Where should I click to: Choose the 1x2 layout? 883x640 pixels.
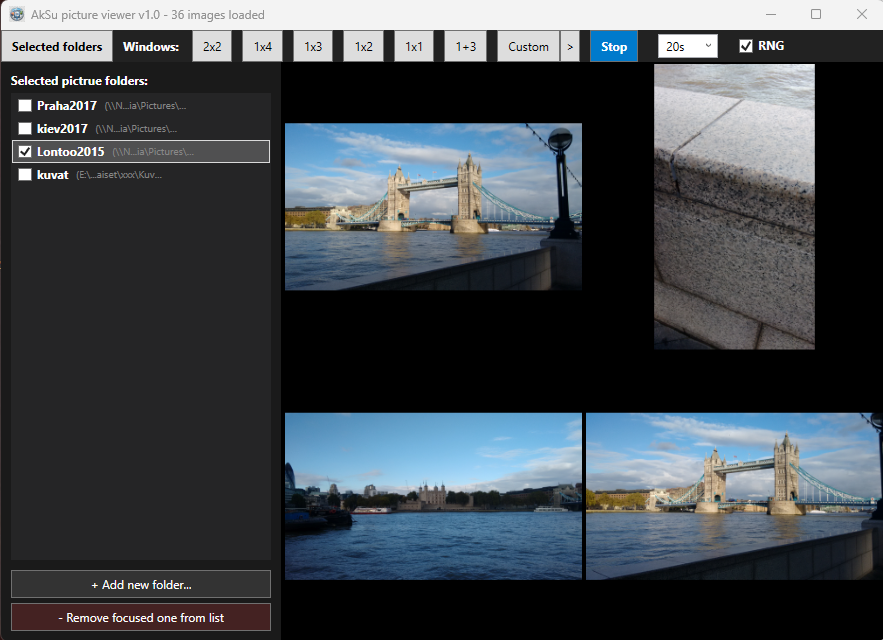[x=364, y=47]
